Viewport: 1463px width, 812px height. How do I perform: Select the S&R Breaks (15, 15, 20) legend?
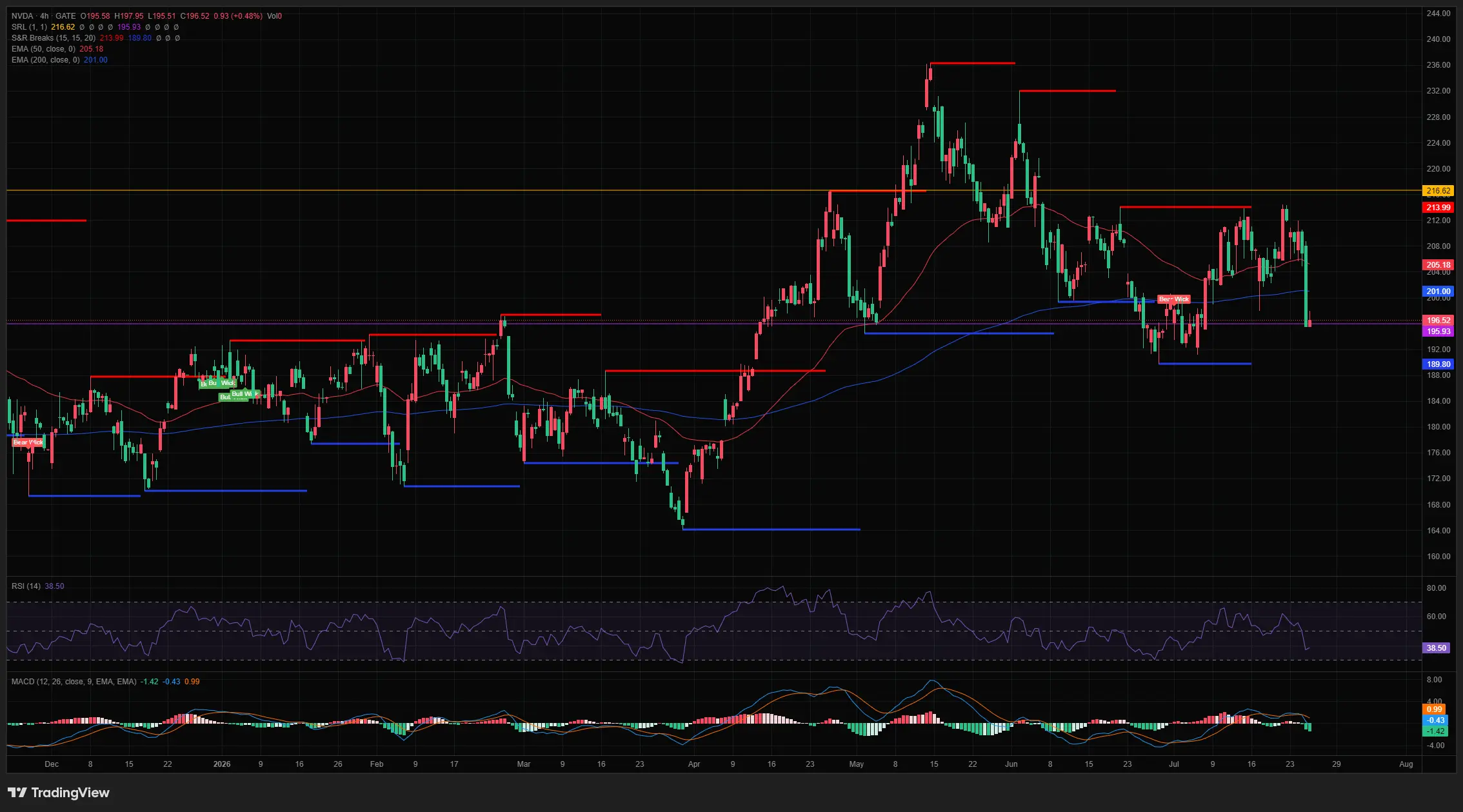tap(54, 38)
